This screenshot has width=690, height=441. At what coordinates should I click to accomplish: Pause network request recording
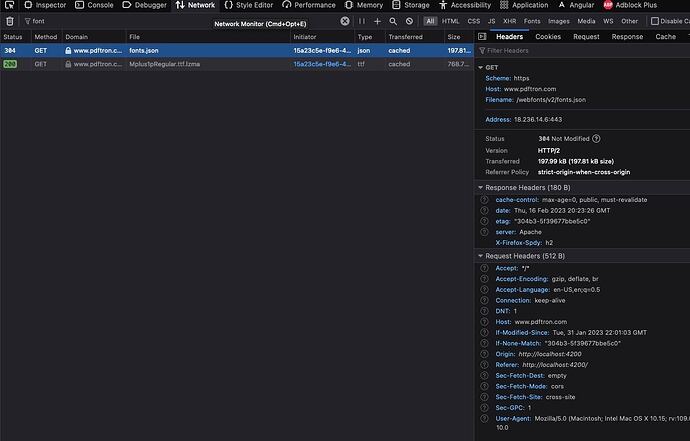(361, 21)
